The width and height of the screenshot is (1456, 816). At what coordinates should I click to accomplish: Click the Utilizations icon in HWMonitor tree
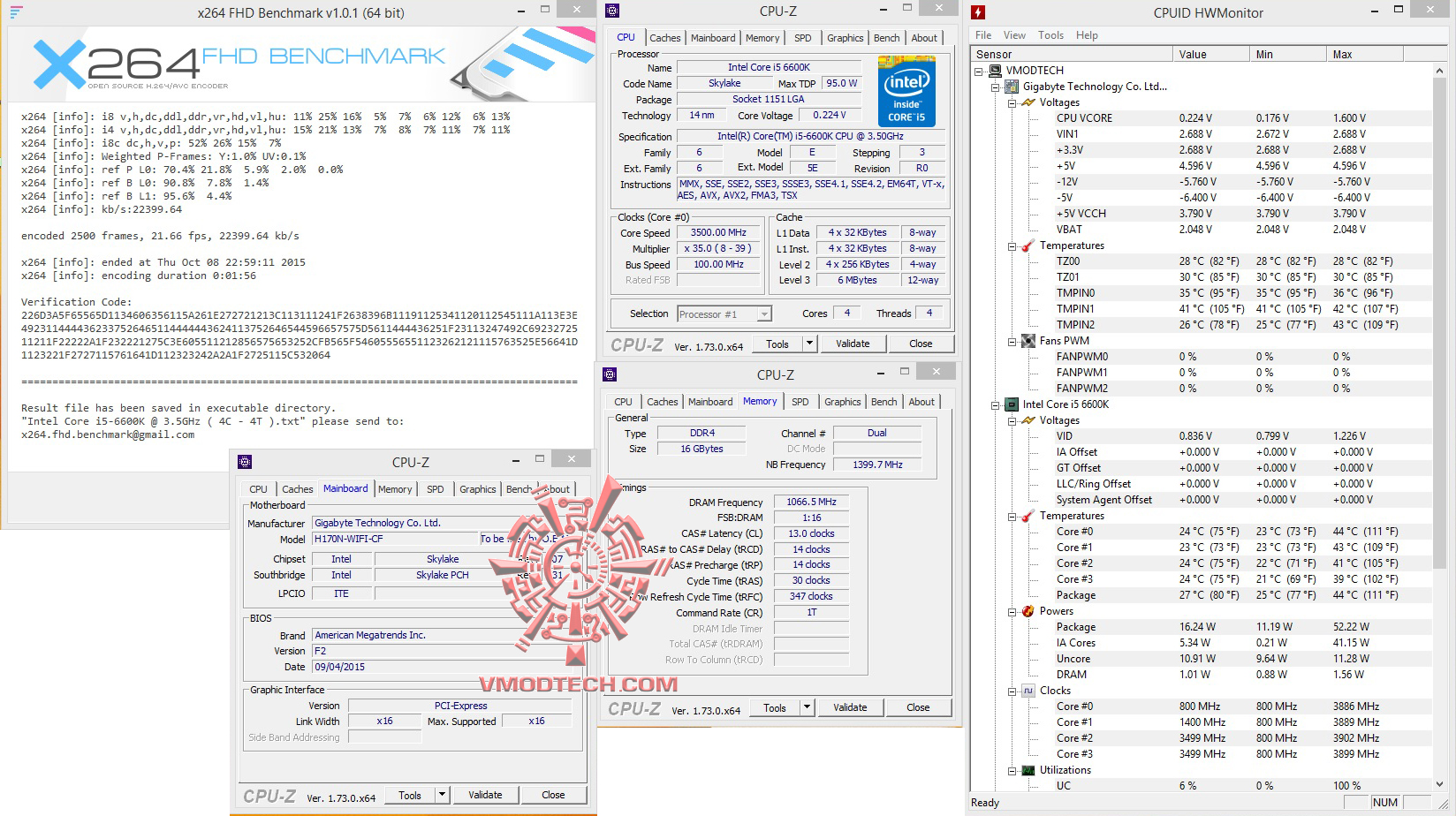(1028, 770)
